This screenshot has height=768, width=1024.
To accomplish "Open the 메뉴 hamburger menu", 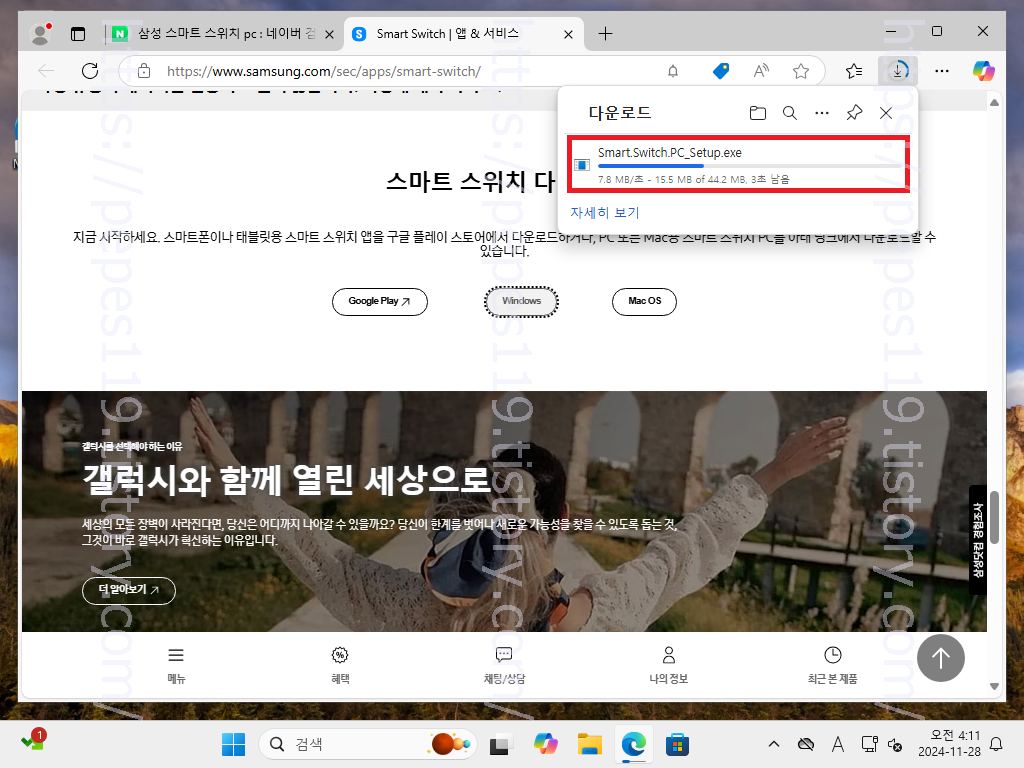I will point(176,665).
